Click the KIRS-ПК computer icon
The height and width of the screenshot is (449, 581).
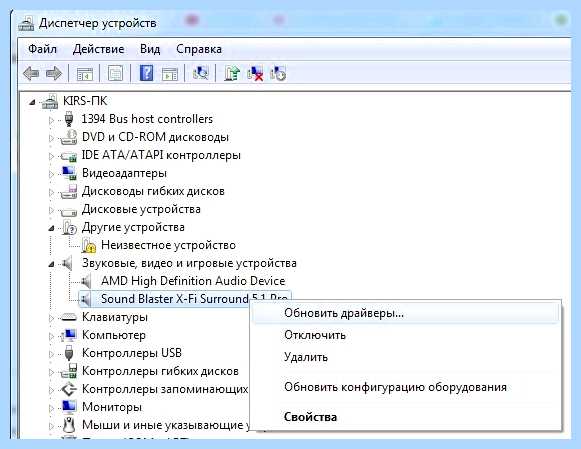[50, 101]
